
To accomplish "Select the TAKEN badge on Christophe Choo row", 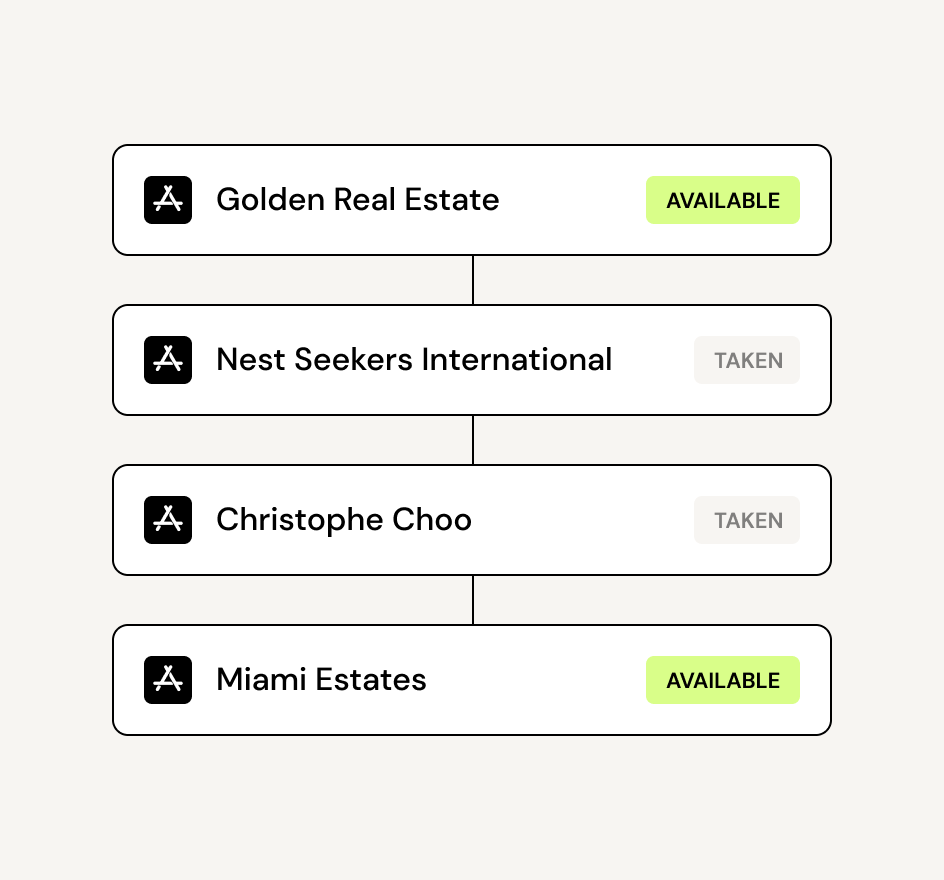I will 747,520.
